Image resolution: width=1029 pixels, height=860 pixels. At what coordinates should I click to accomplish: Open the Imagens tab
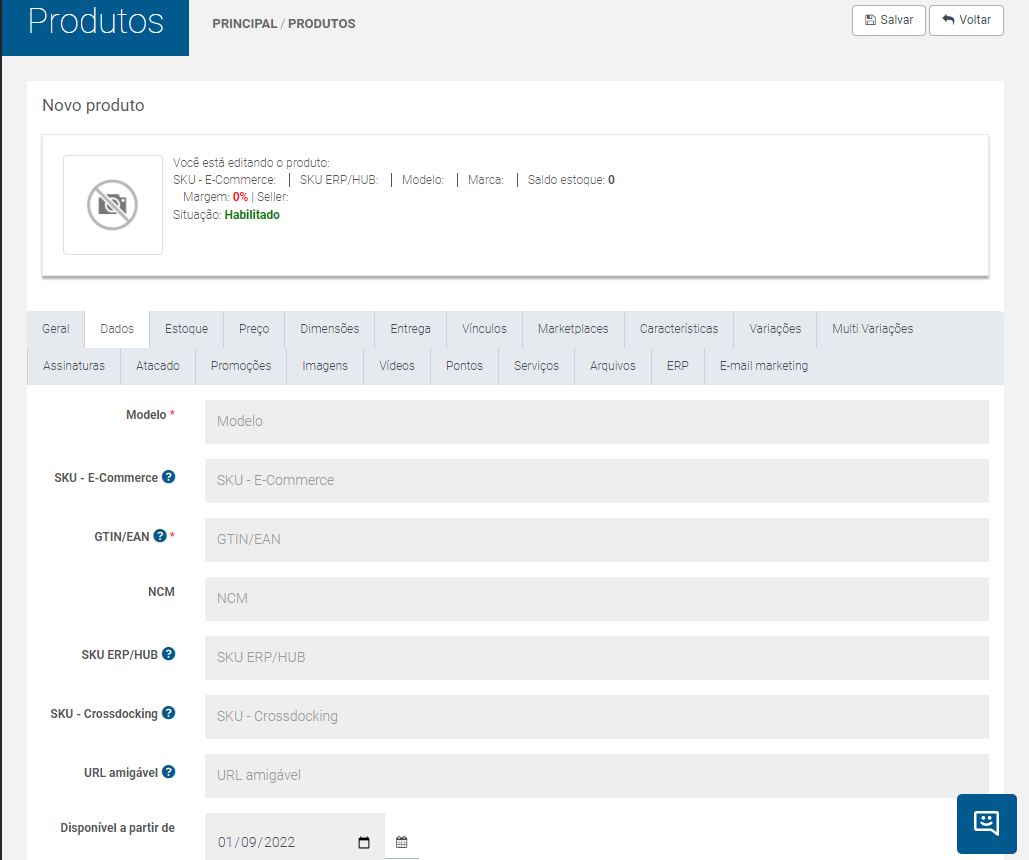tap(325, 366)
